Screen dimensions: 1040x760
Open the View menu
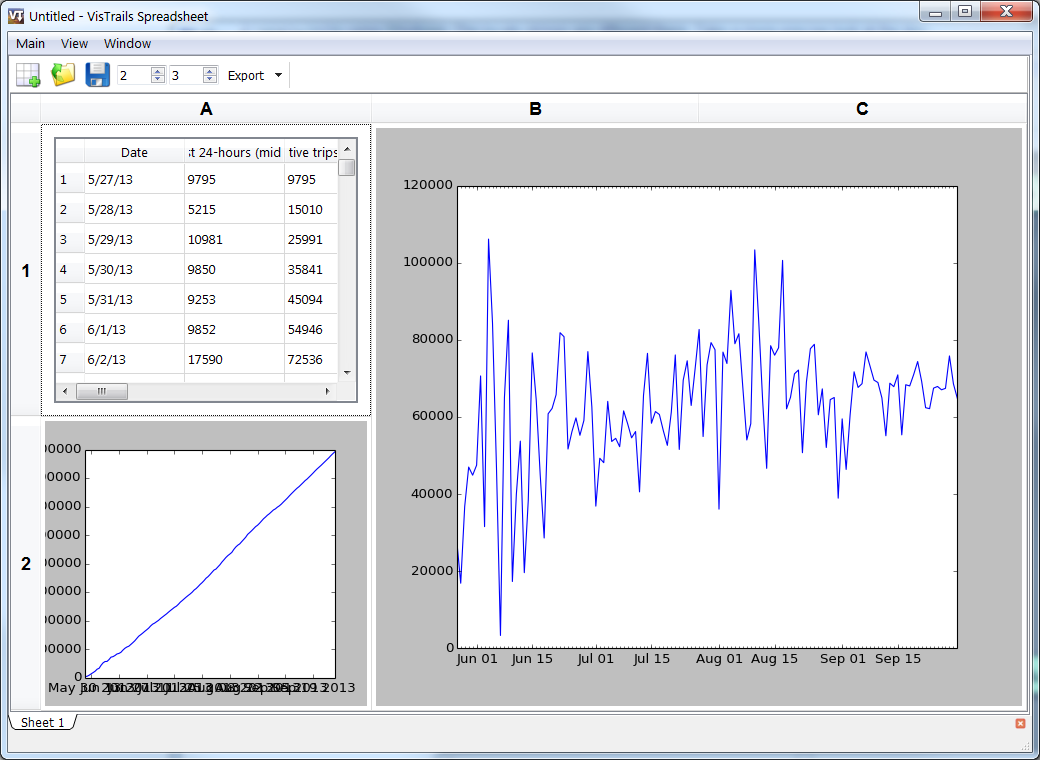click(x=74, y=43)
